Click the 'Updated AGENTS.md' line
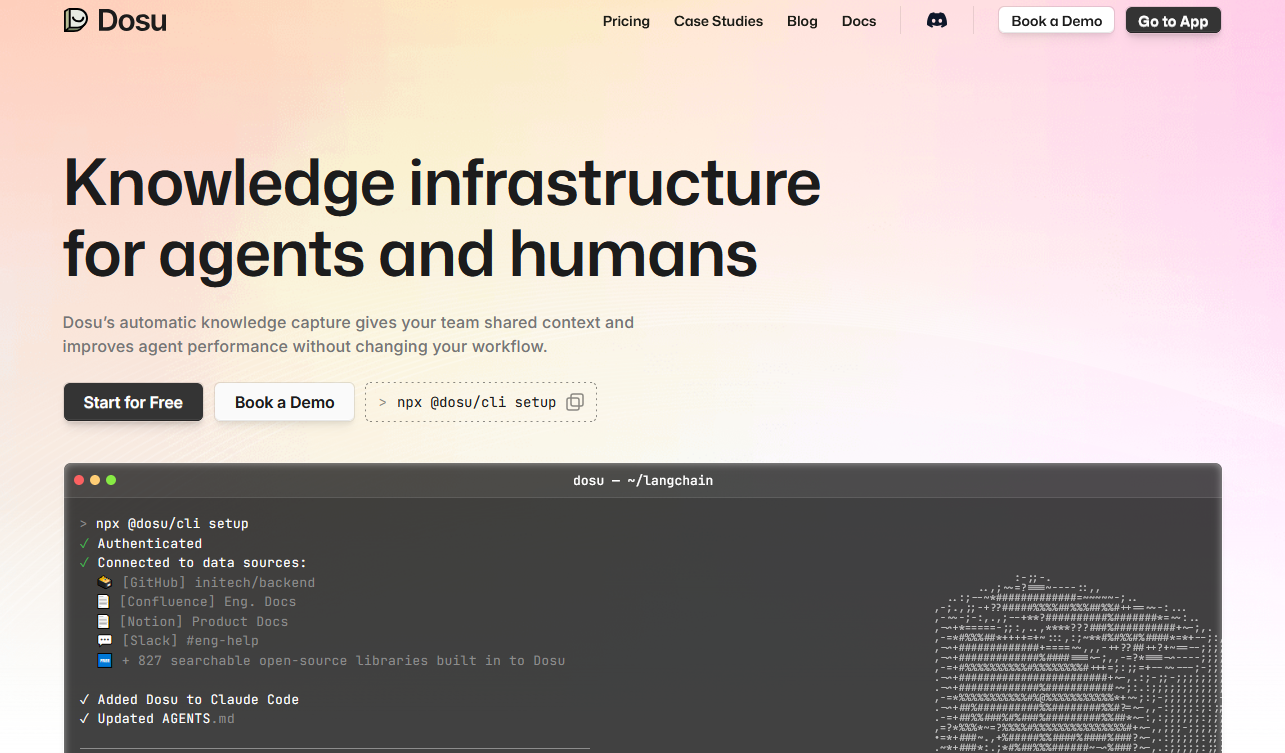 tap(157, 719)
